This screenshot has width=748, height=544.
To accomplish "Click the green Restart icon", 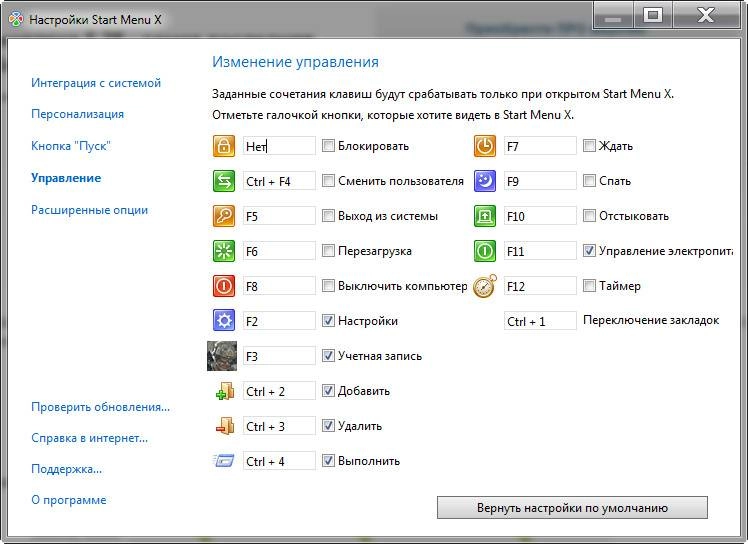I will pyautogui.click(x=224, y=251).
